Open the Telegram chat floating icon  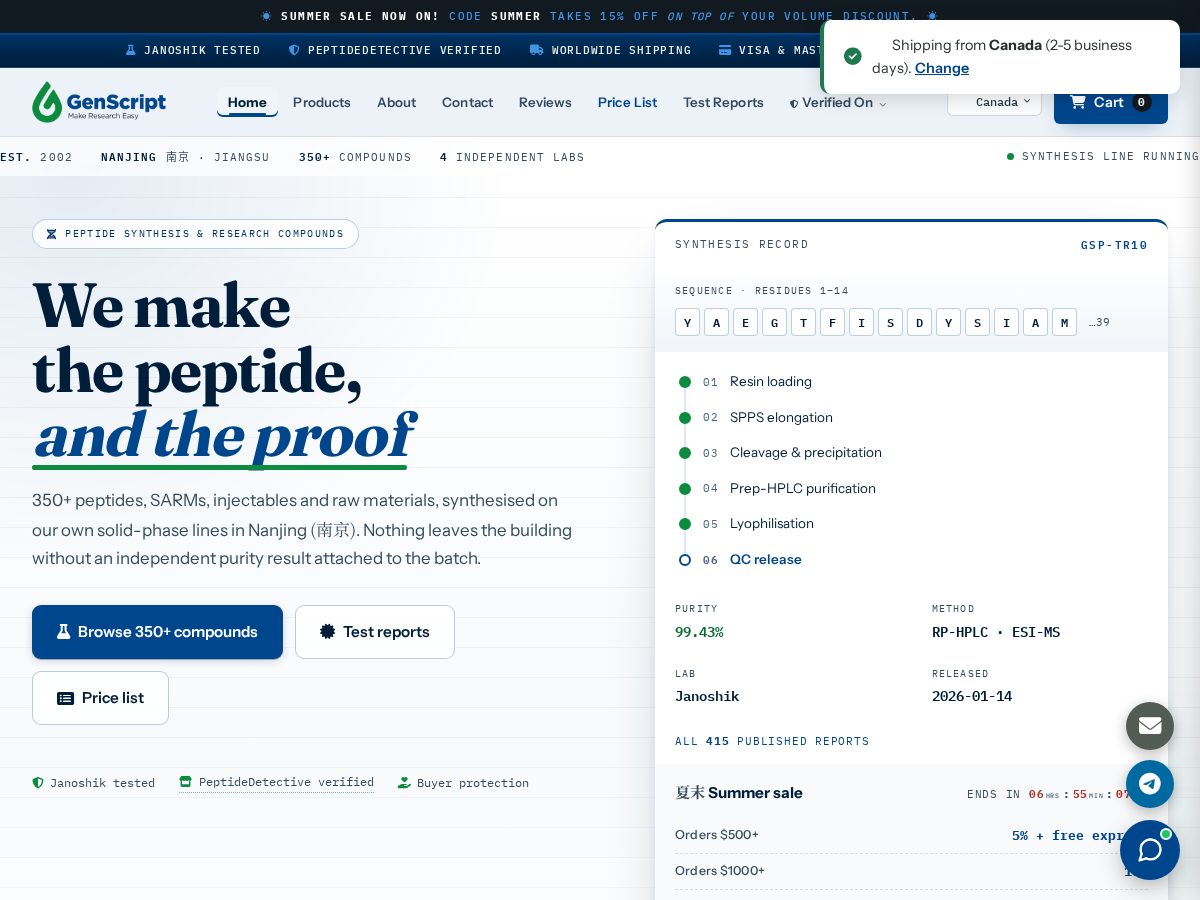1150,784
